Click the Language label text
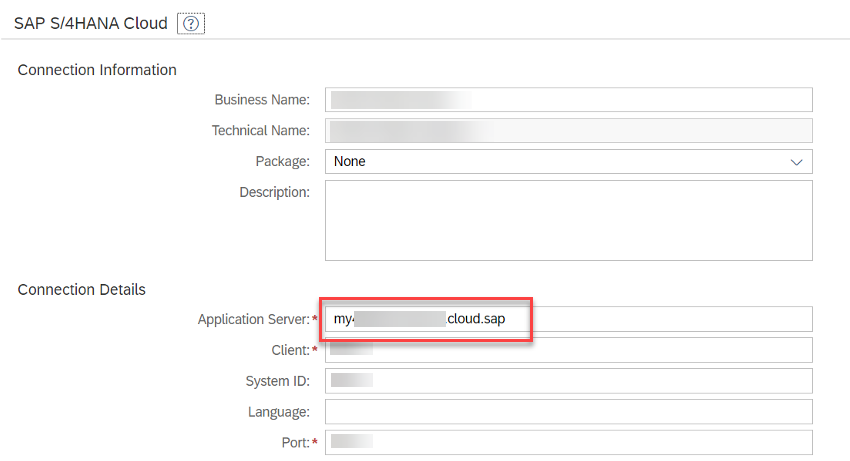 279,412
